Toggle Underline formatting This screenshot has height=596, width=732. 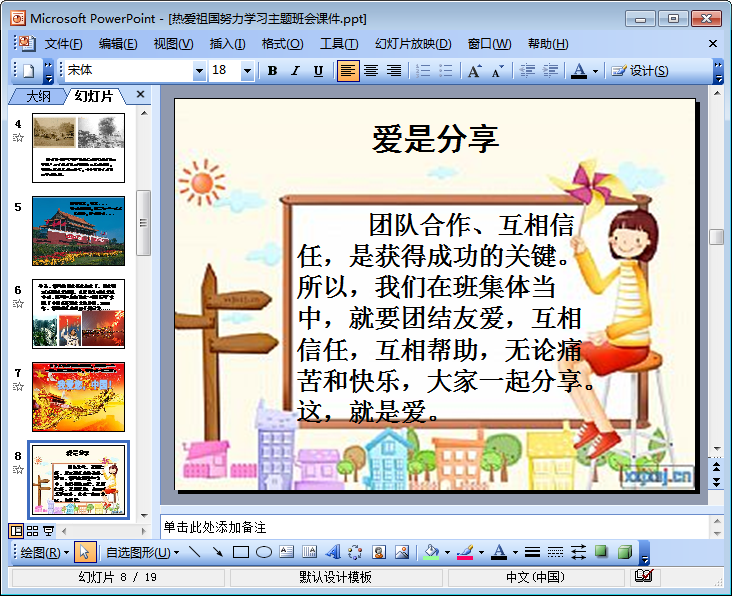[x=318, y=71]
